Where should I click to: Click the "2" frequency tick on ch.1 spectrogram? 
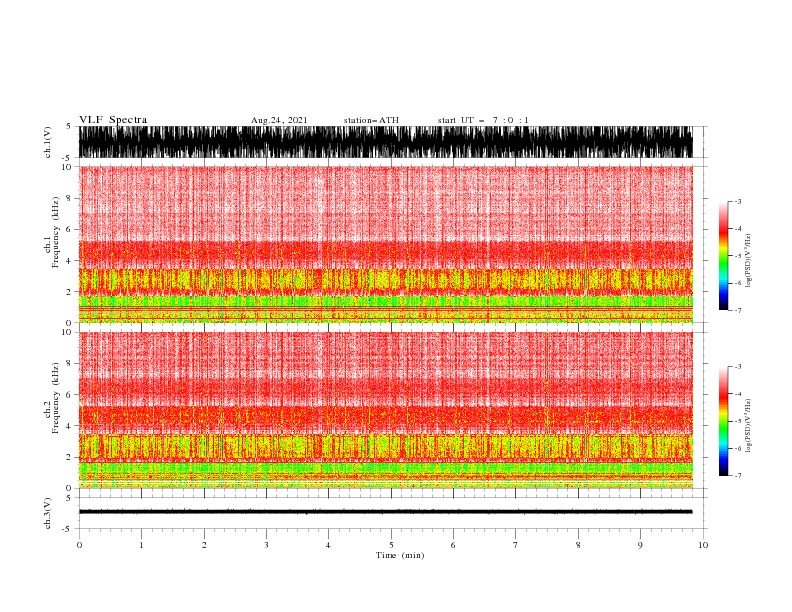tap(70, 292)
